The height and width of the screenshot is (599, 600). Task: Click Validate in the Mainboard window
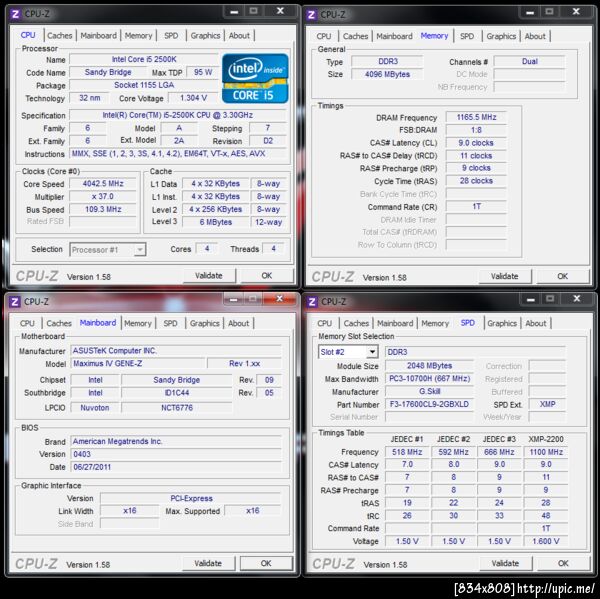(x=208, y=563)
